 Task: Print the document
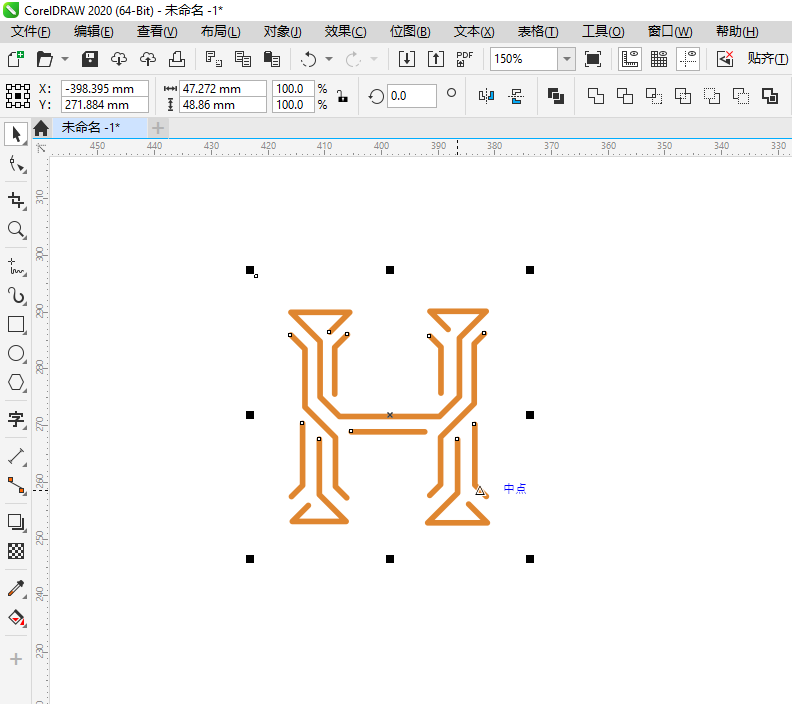177,59
